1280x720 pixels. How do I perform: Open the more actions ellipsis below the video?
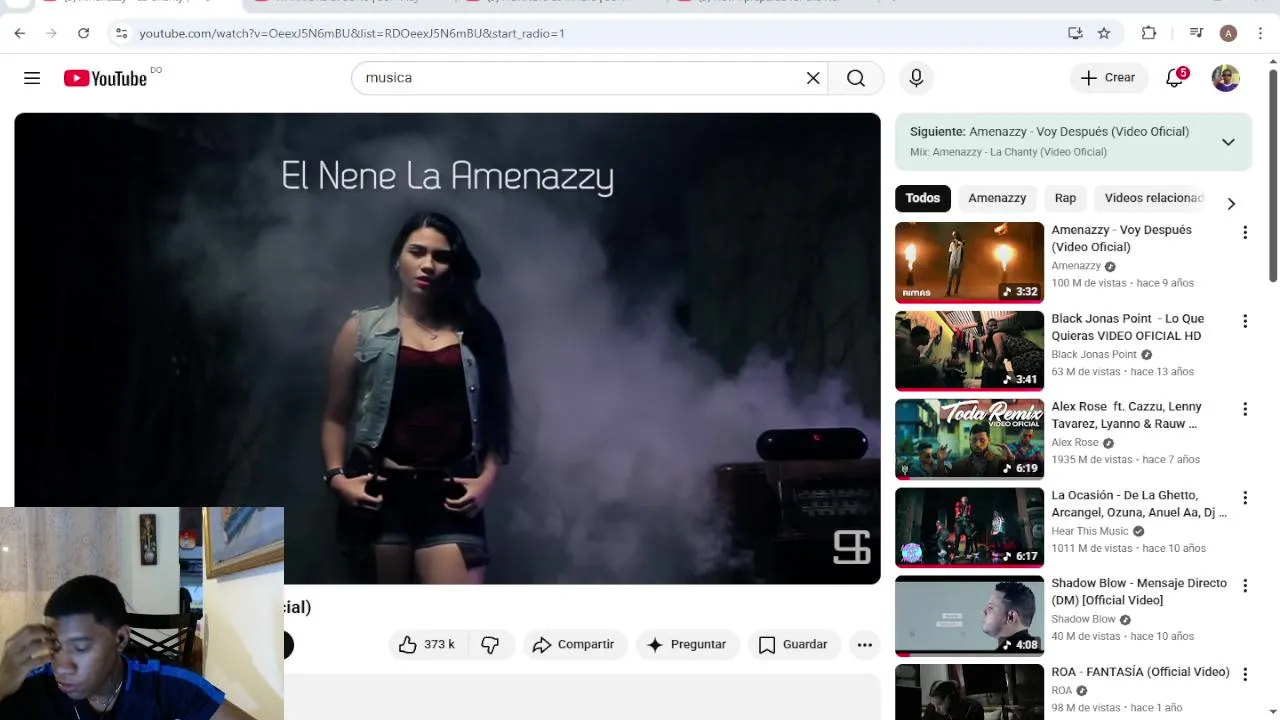(x=865, y=645)
